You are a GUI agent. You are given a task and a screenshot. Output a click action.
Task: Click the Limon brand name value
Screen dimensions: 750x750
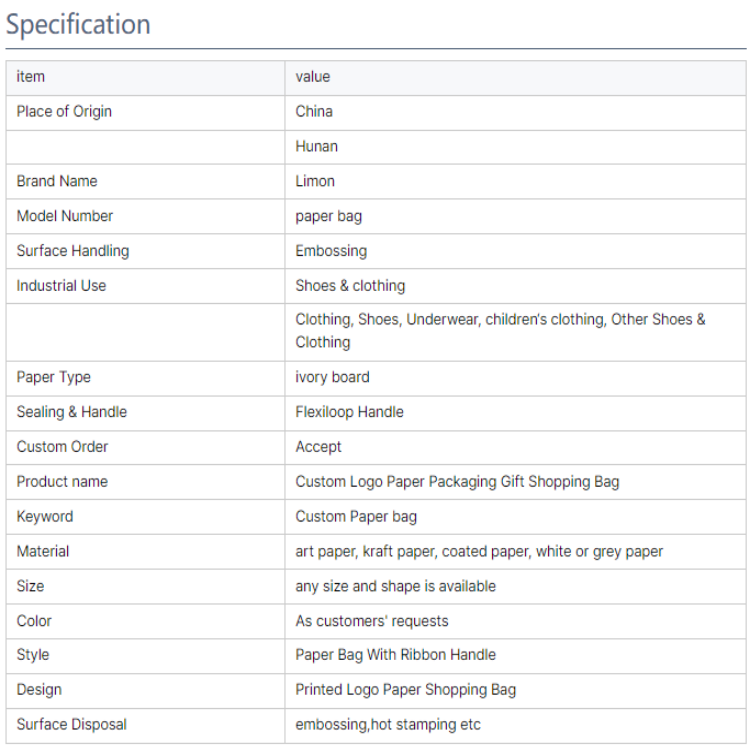click(x=315, y=181)
